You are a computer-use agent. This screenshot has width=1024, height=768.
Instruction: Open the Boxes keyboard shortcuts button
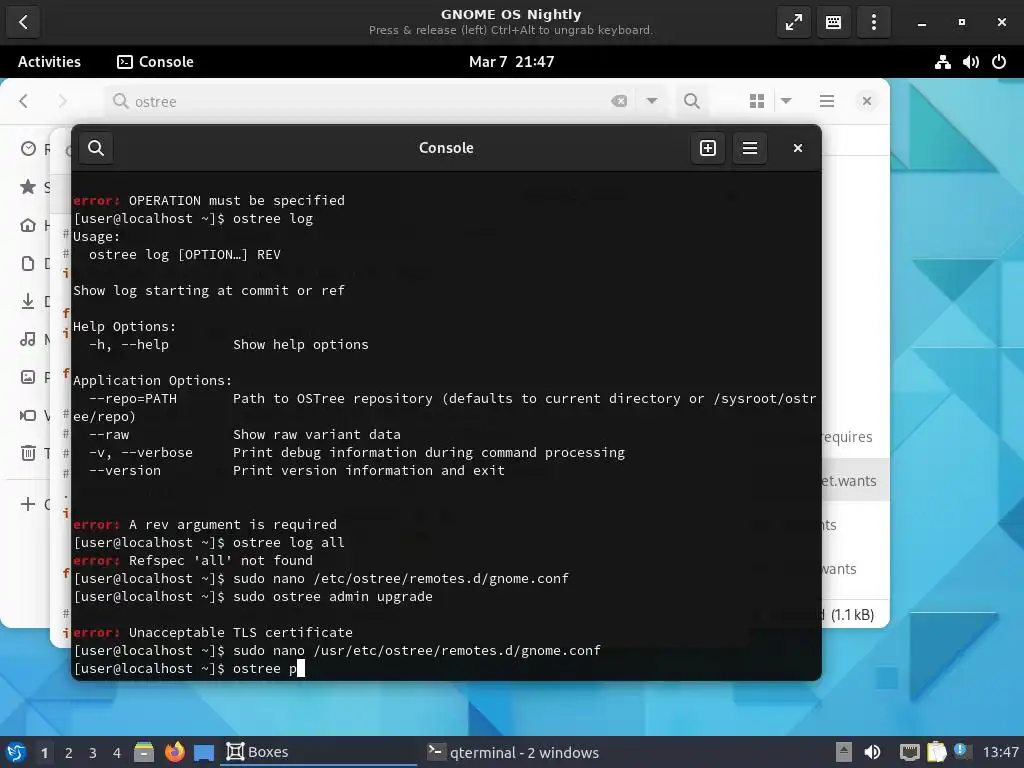(833, 22)
